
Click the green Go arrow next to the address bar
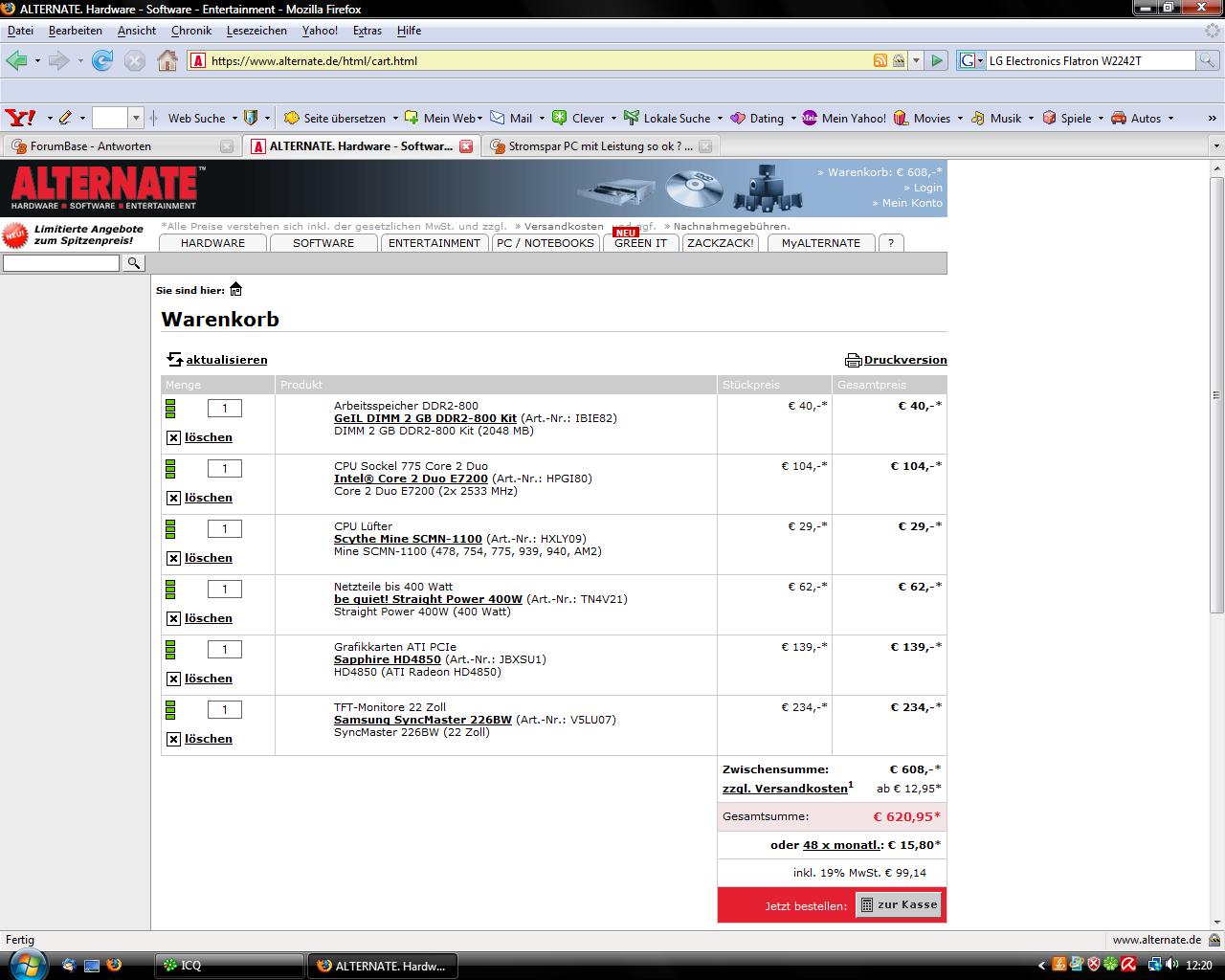coord(937,60)
